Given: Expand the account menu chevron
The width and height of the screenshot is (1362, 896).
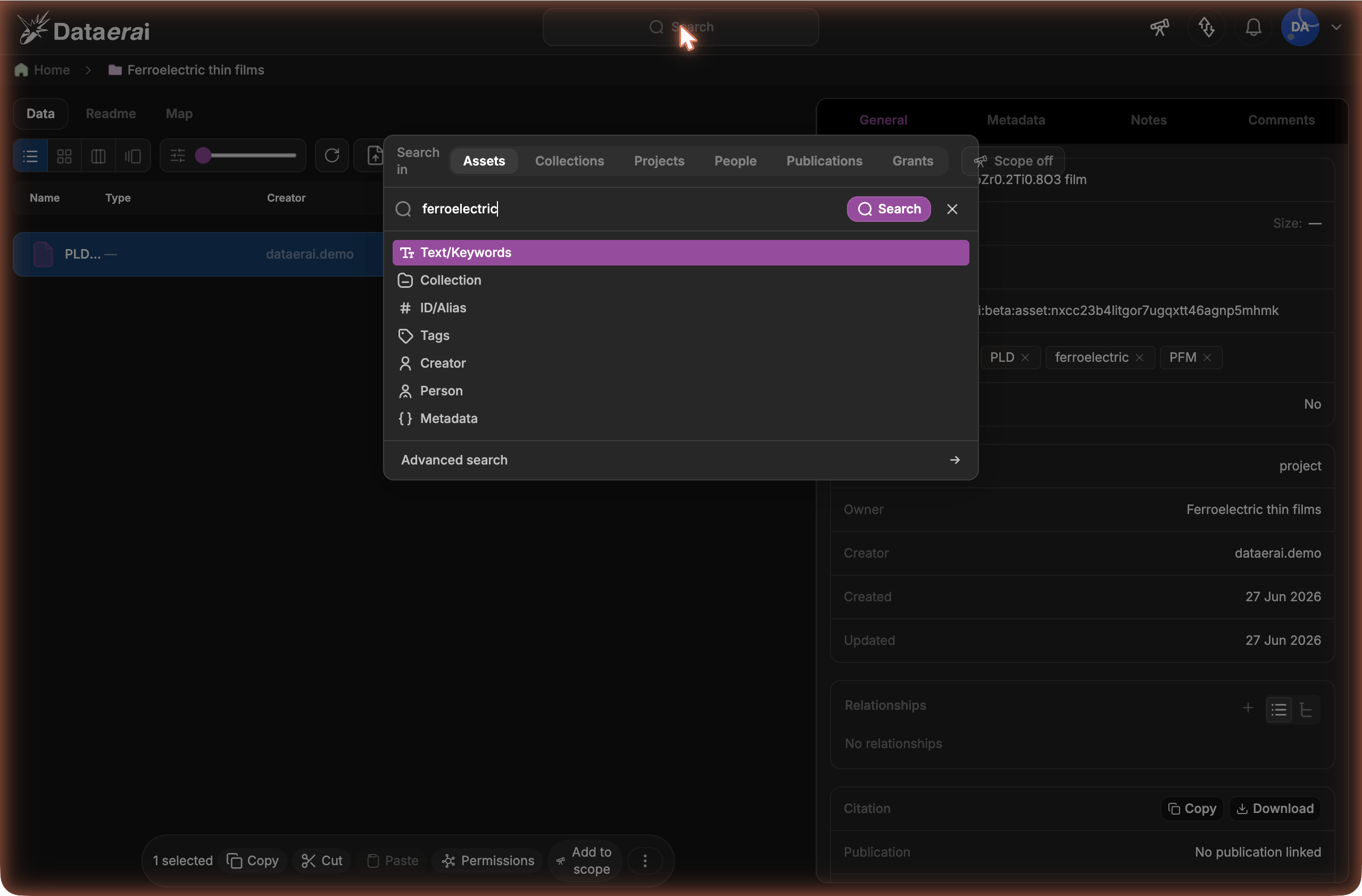Looking at the screenshot, I should (1336, 27).
